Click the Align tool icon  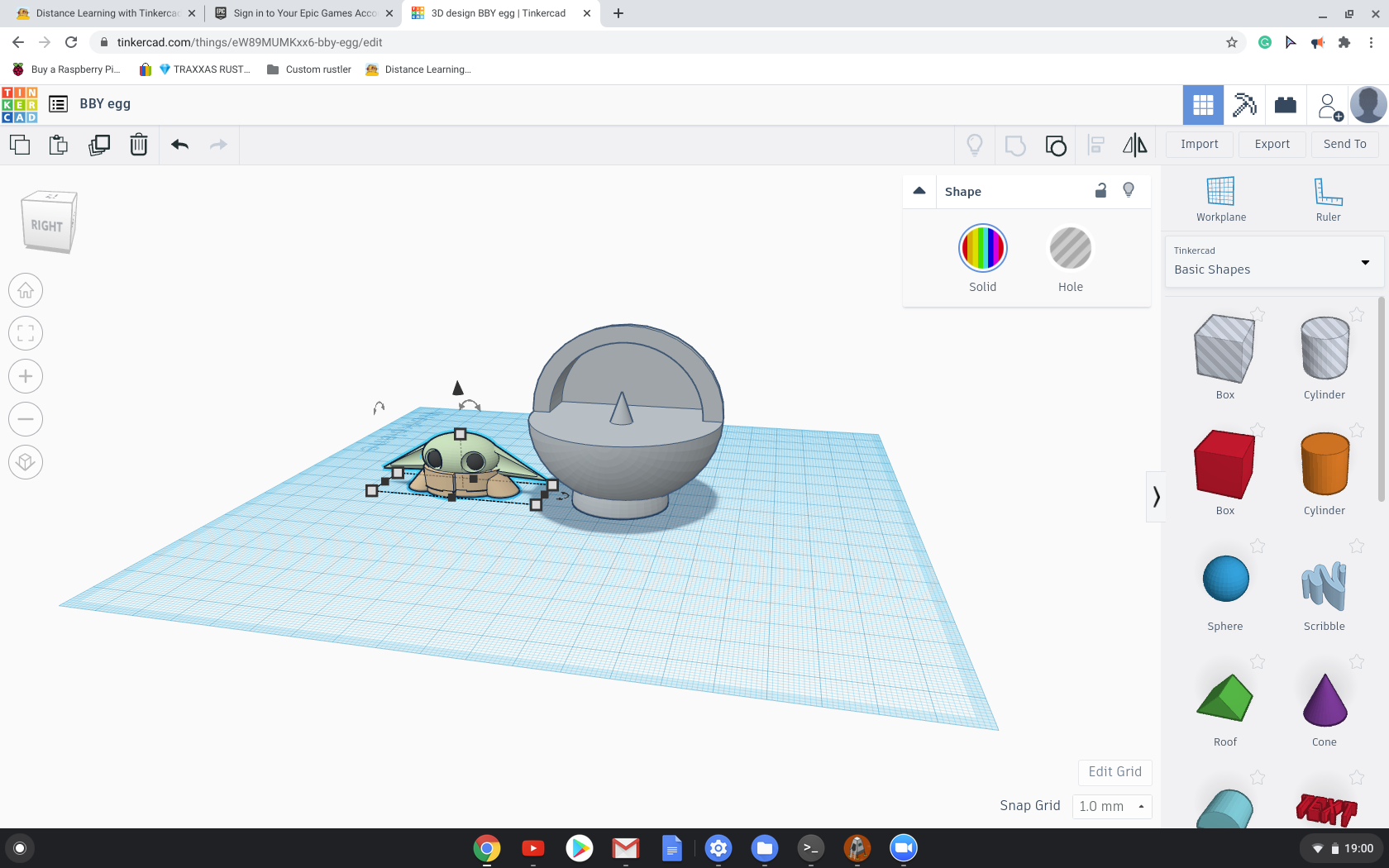tap(1096, 145)
